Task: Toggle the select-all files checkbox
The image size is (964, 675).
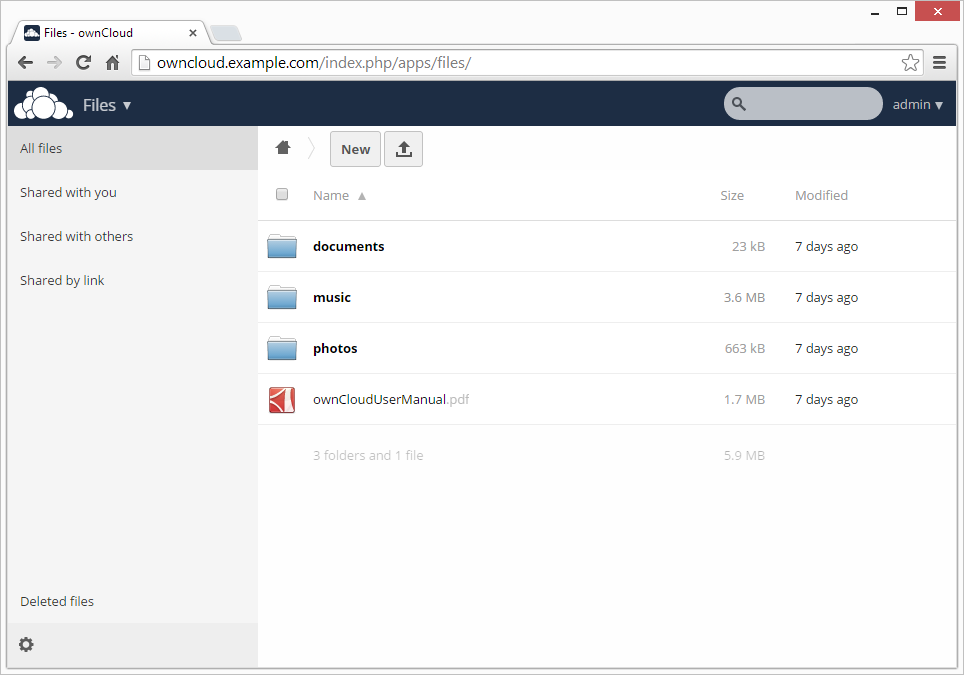Action: 282,195
